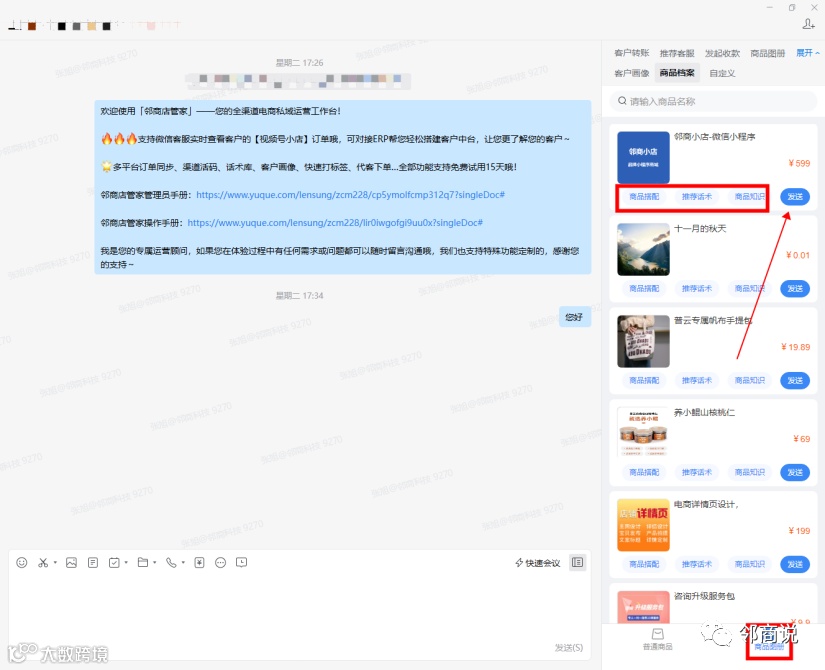Send the 养小鲲山核桃仁 product
This screenshot has width=825, height=670.
click(794, 472)
